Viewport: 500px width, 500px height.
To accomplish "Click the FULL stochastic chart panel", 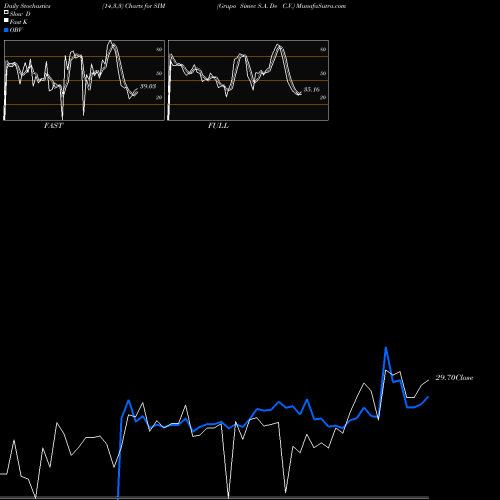I will click(248, 80).
